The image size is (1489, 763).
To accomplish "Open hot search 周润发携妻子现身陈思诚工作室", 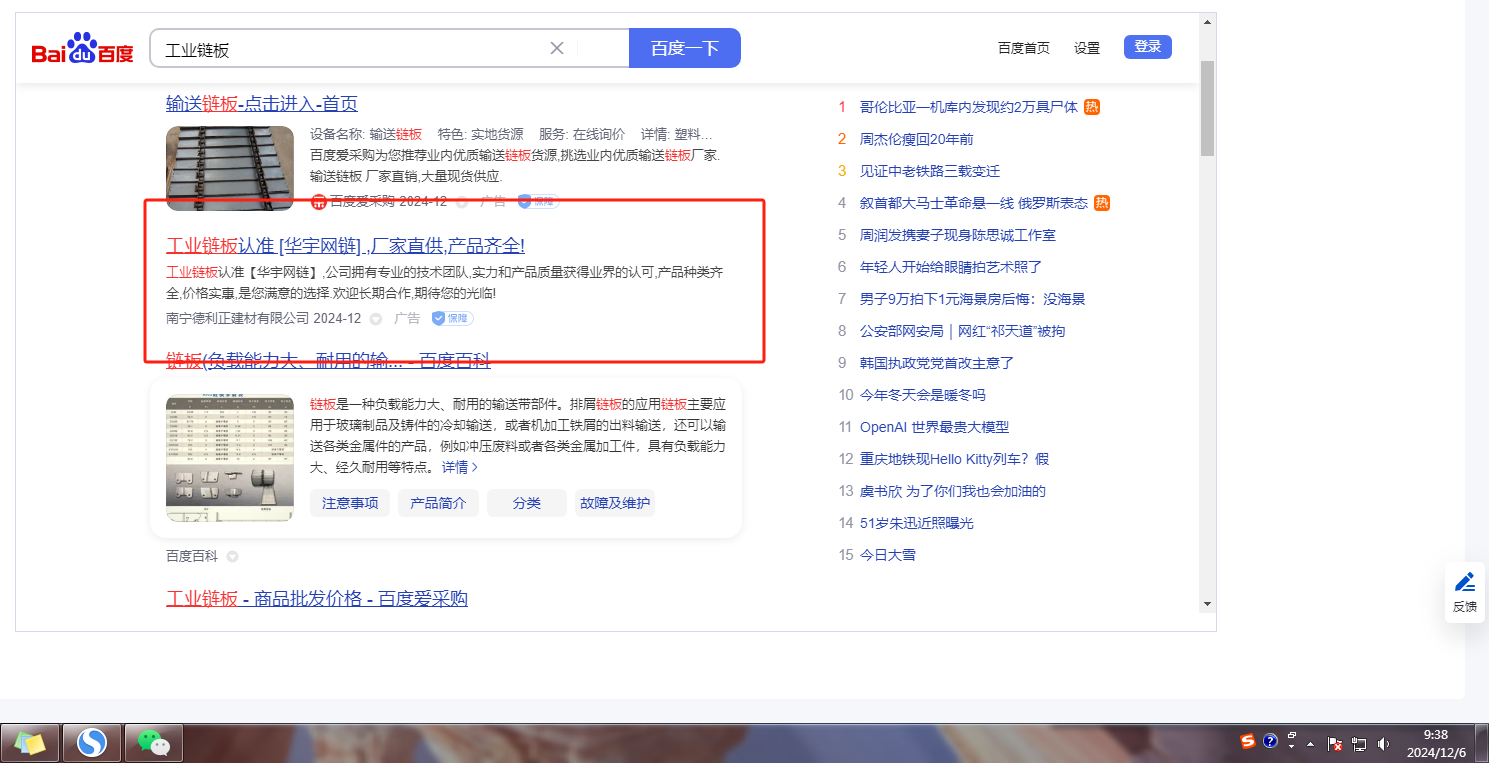I will pos(958,235).
